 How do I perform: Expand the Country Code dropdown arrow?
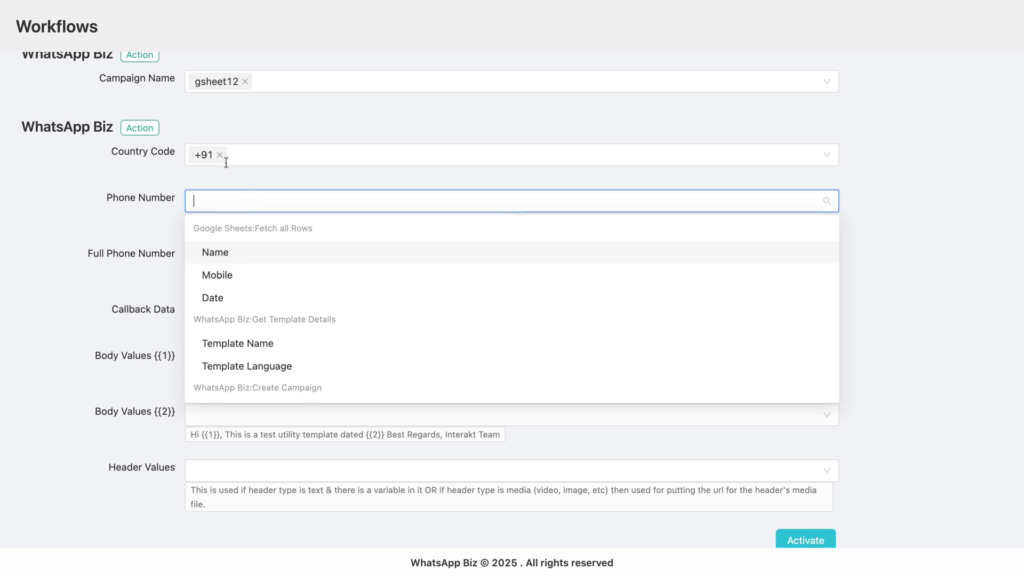(x=826, y=155)
